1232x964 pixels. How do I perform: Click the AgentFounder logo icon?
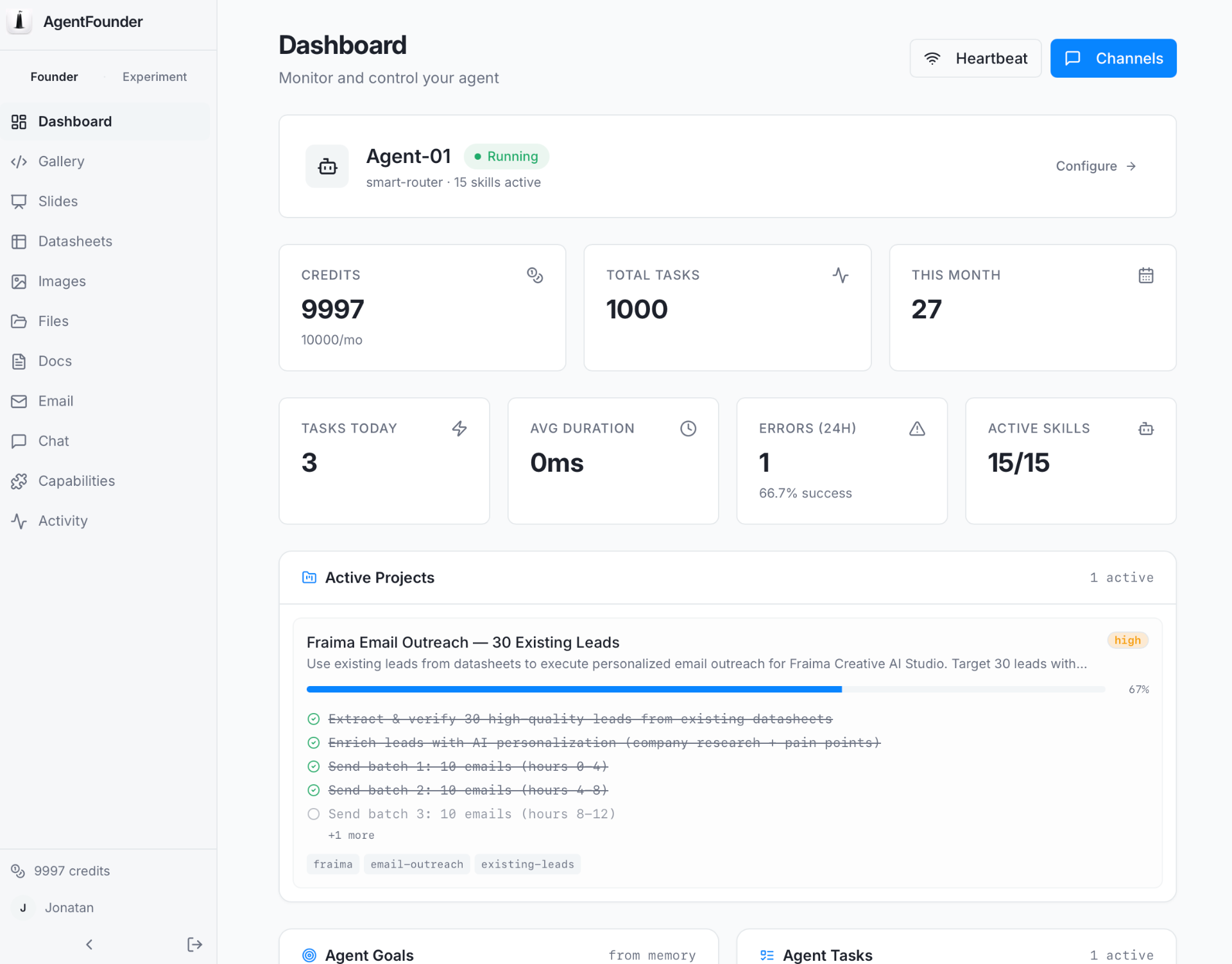[19, 21]
